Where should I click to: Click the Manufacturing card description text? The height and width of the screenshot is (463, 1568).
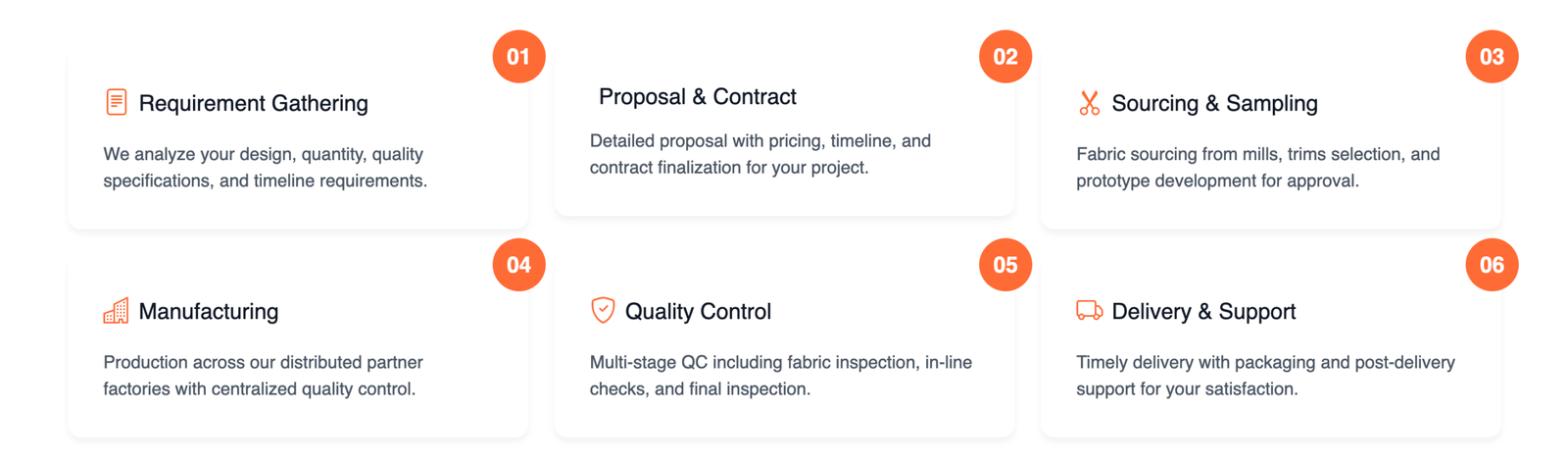[x=263, y=376]
